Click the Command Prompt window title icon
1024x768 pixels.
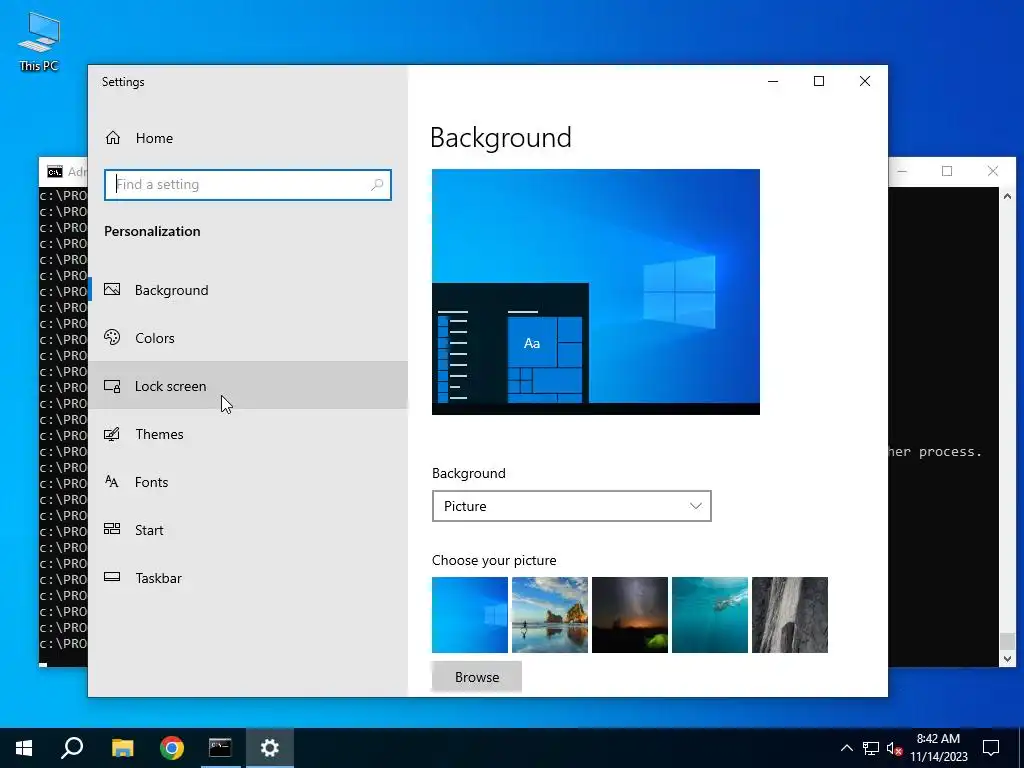click(x=55, y=172)
